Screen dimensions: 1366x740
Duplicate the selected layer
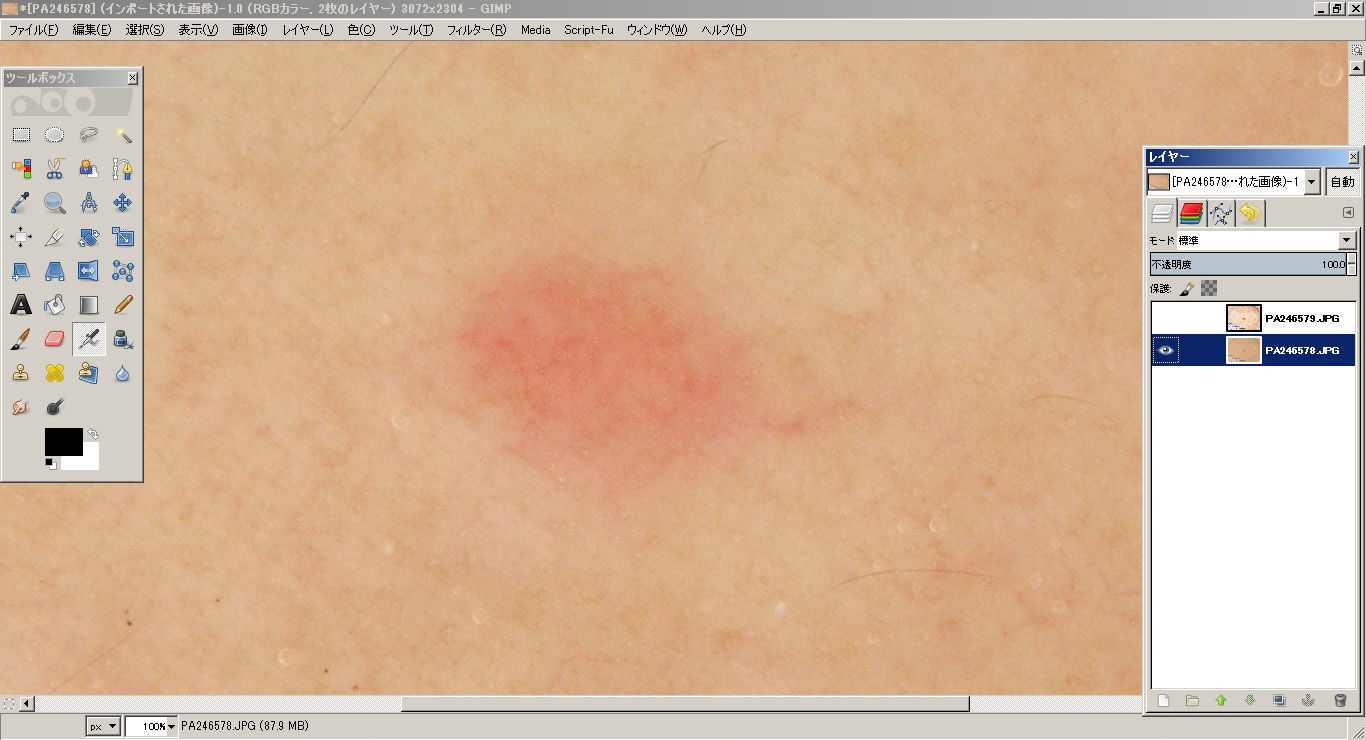point(1279,701)
